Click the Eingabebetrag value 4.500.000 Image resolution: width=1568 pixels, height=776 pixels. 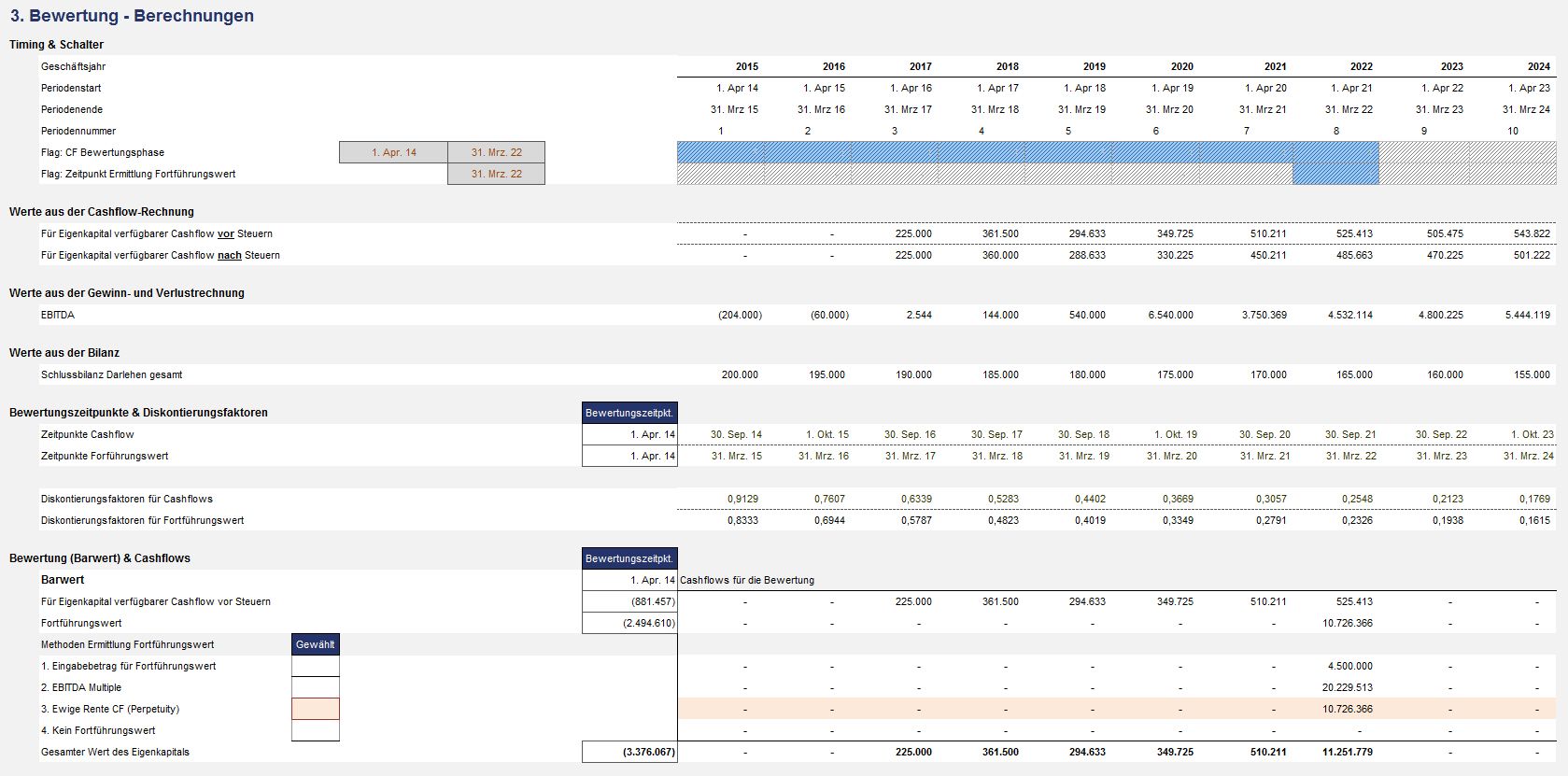click(1349, 666)
